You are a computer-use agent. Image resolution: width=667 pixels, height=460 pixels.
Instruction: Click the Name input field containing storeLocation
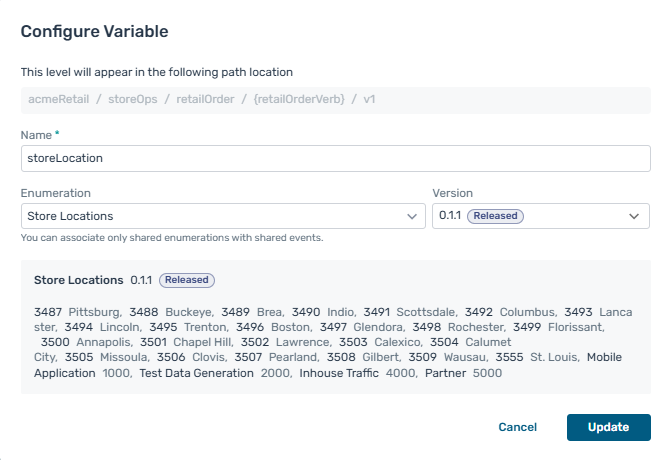pos(335,158)
